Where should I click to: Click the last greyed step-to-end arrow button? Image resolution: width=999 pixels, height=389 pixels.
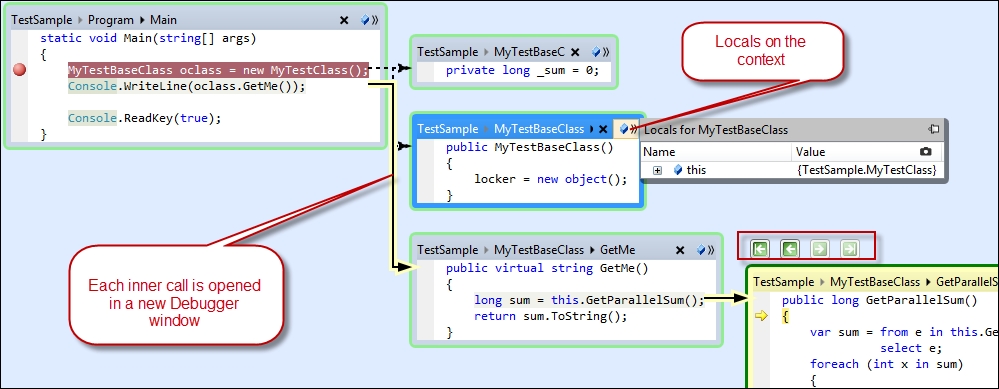(849, 249)
